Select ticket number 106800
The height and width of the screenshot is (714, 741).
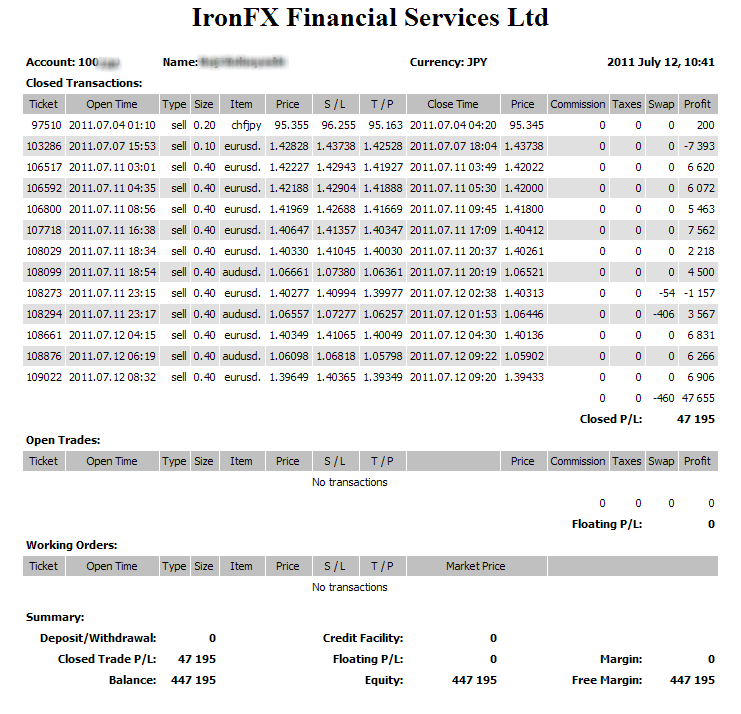(44, 209)
